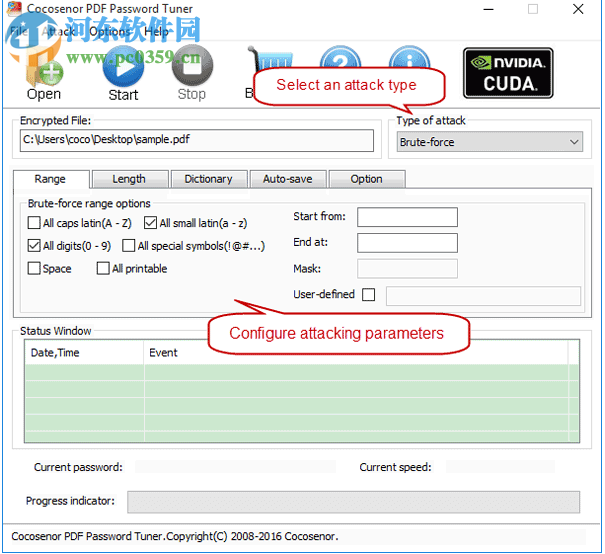The image size is (605, 554).
Task: Click the NVIDIA CUDA logo
Action: pyautogui.click(x=508, y=73)
